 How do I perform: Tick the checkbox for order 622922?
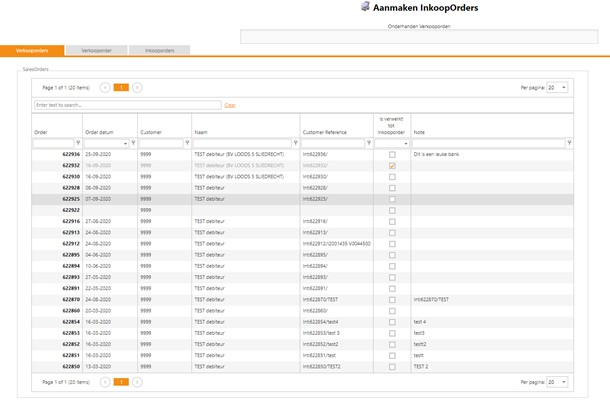(392, 210)
